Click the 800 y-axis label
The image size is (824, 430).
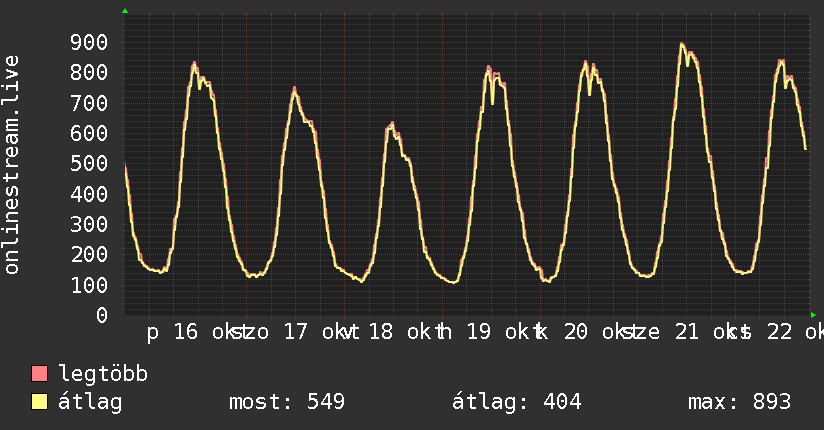pos(89,72)
